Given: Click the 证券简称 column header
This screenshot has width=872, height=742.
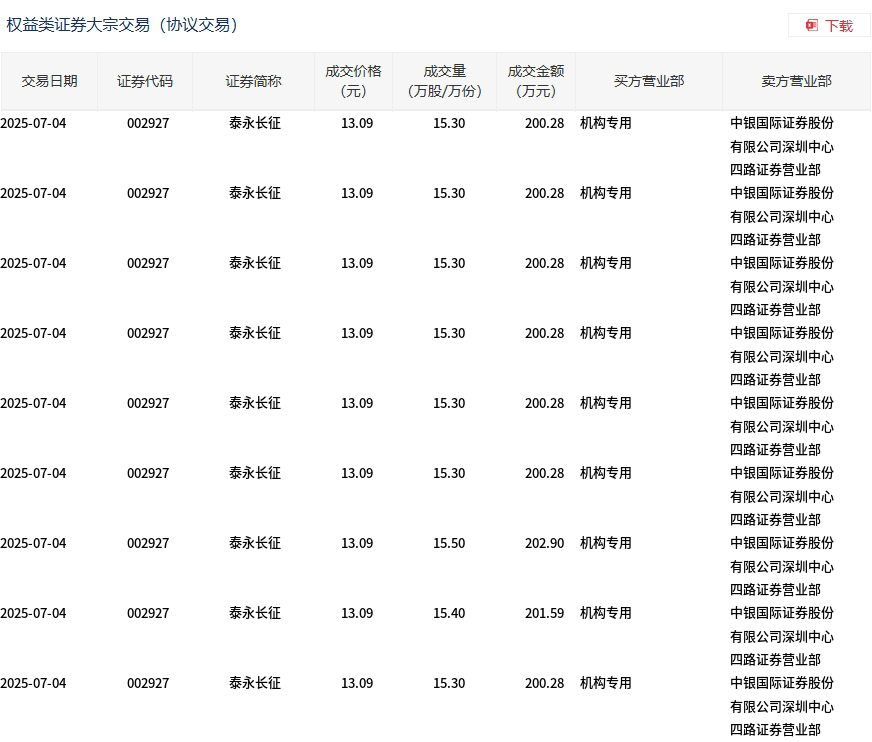Looking at the screenshot, I should point(253,81).
